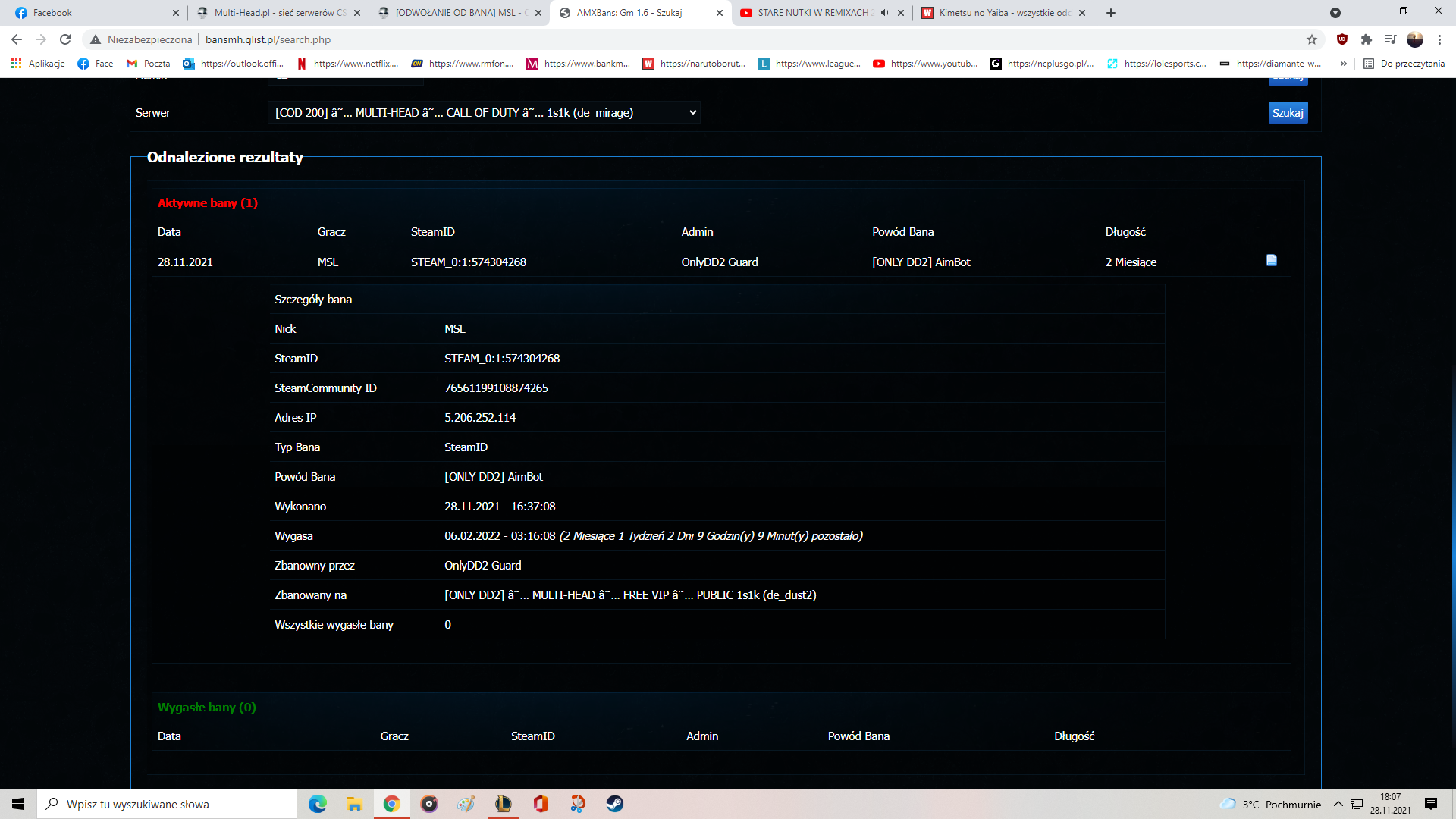This screenshot has width=1456, height=819.
Task: Expand hidden bookmarks overflow chevron
Action: click(1343, 64)
